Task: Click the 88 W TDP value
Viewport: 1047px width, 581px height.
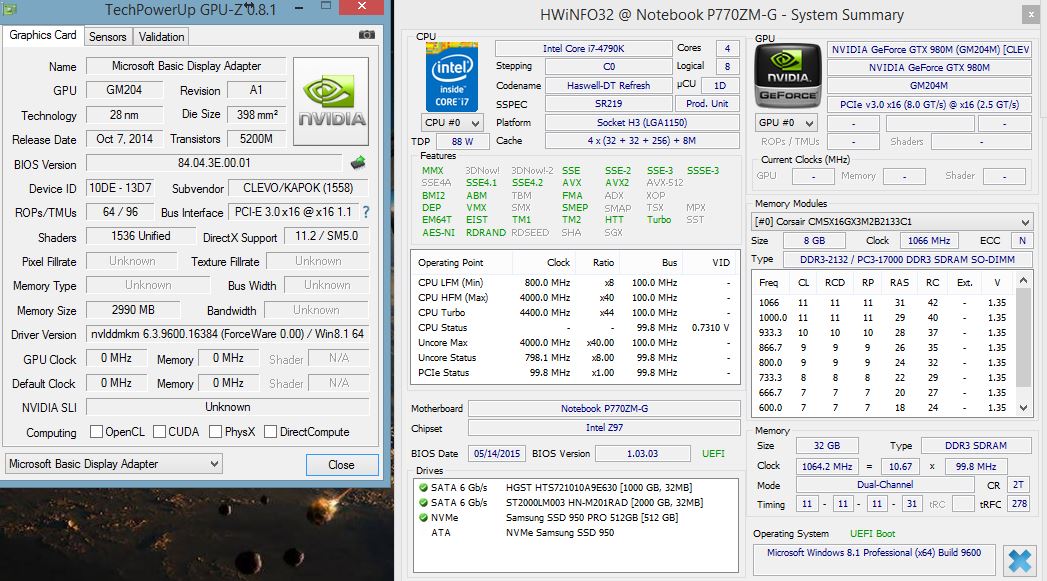Action: tap(462, 142)
